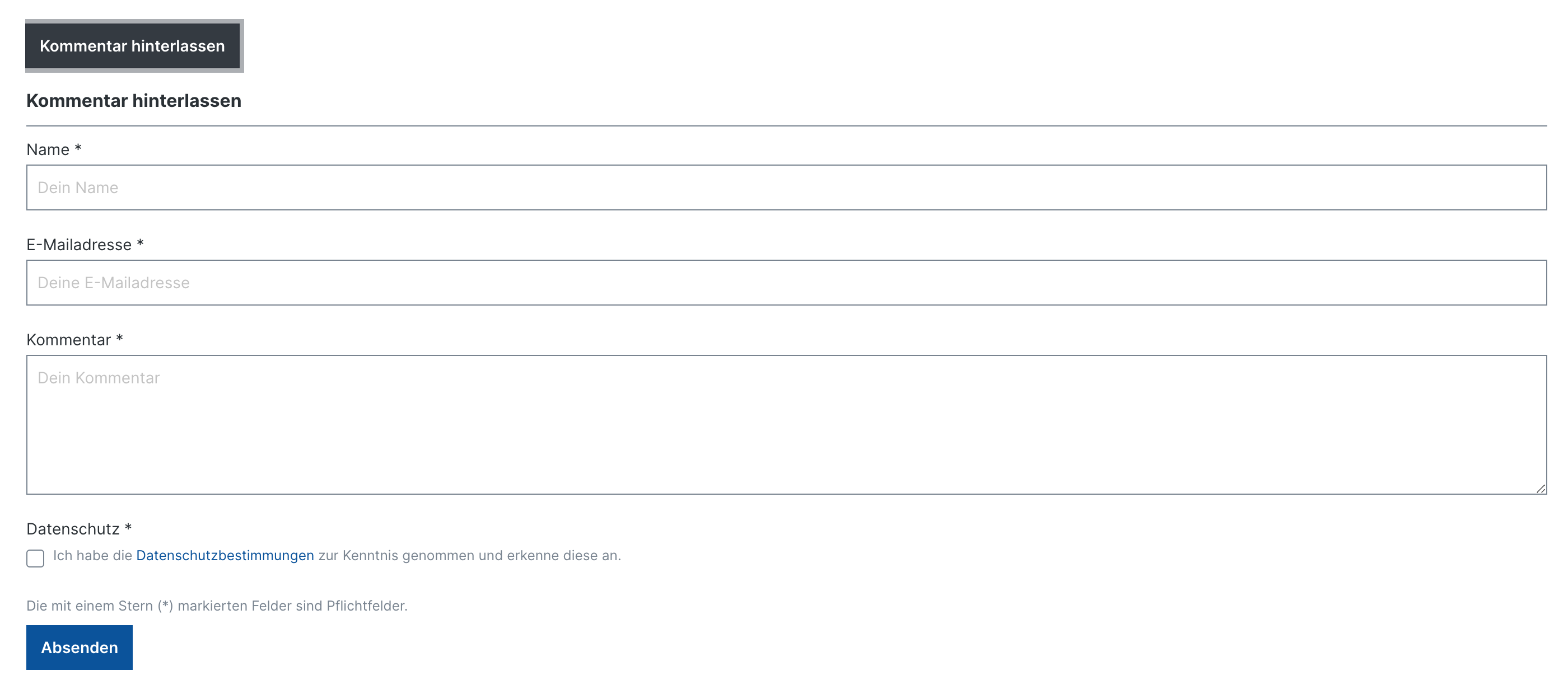Click the Kommentar field label
The image size is (1568, 685).
click(68, 340)
